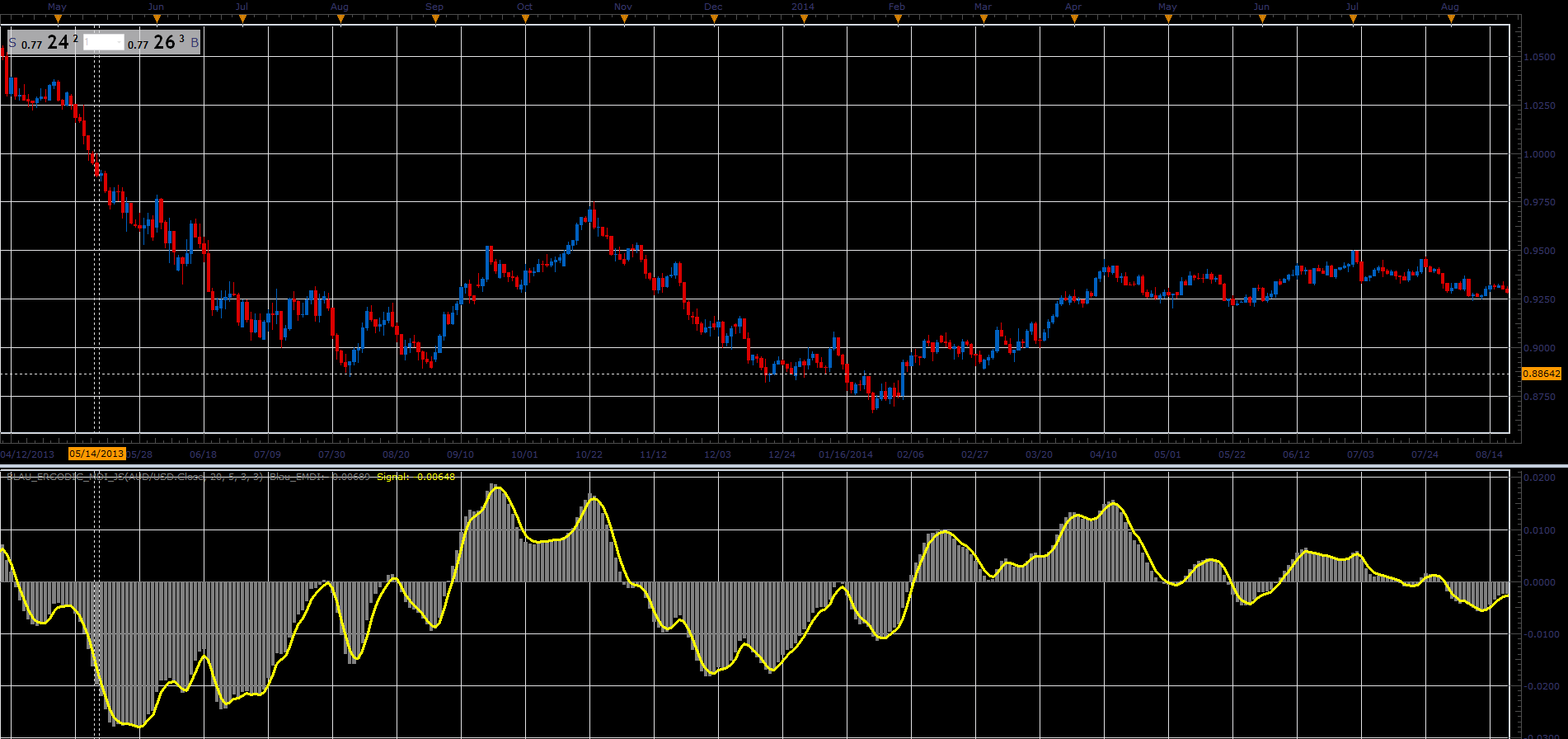Click the 06/18 date axis label
Image resolution: width=1568 pixels, height=739 pixels.
203,454
